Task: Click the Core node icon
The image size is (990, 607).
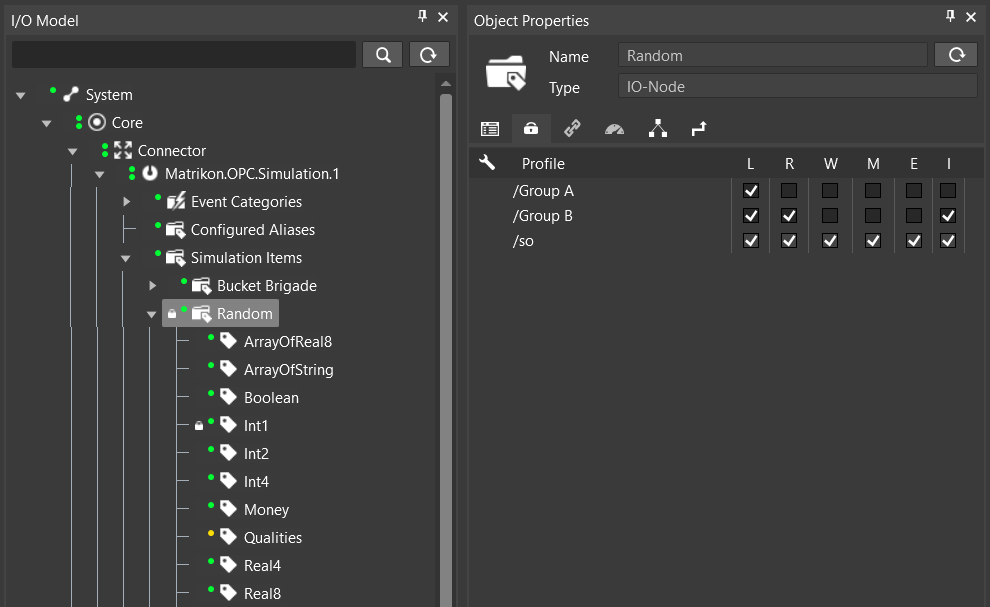Action: coord(97,122)
